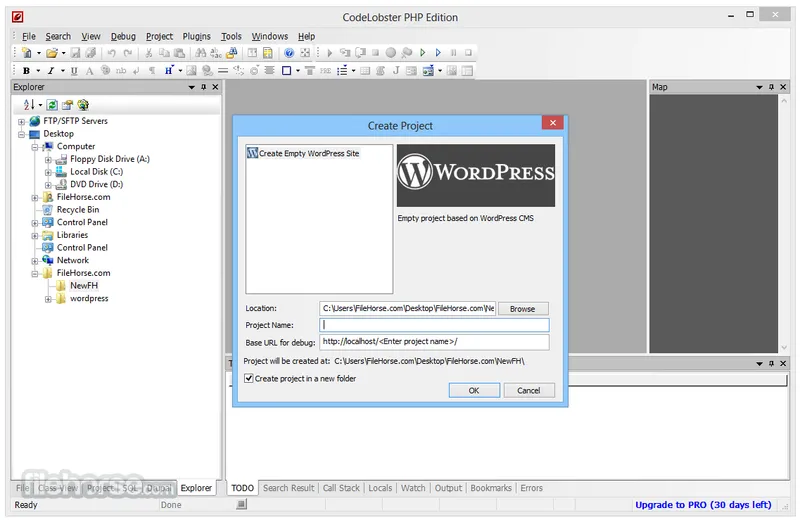This screenshot has height=520, width=800.
Task: Expand the Local Disk (C:) node
Action: click(48, 172)
